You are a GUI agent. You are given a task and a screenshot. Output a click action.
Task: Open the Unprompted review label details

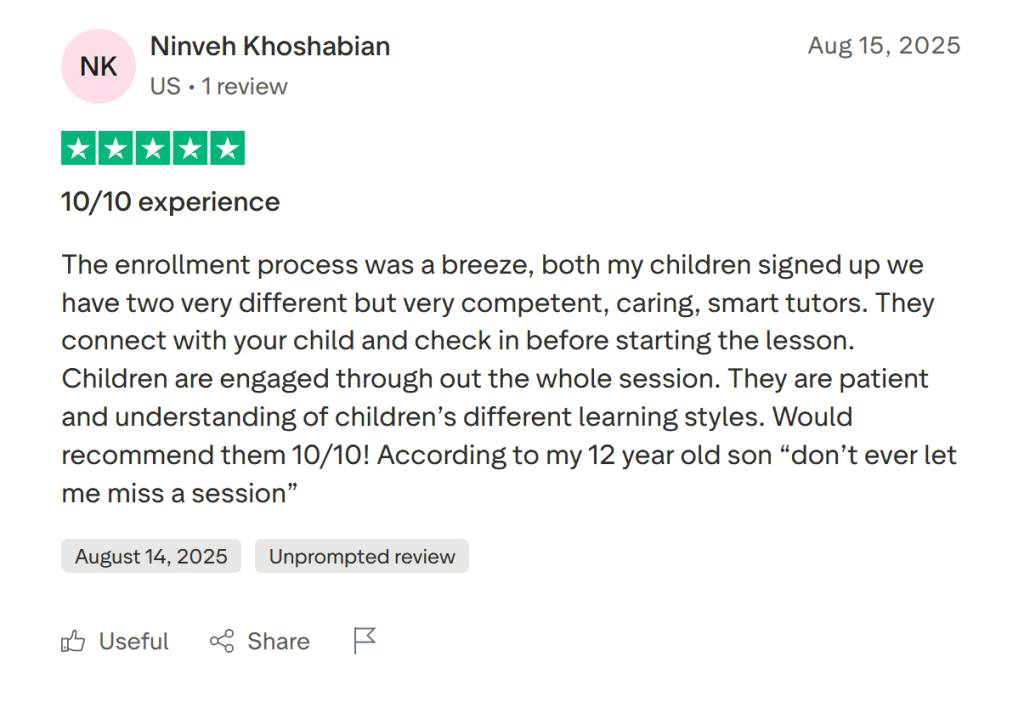coord(362,556)
